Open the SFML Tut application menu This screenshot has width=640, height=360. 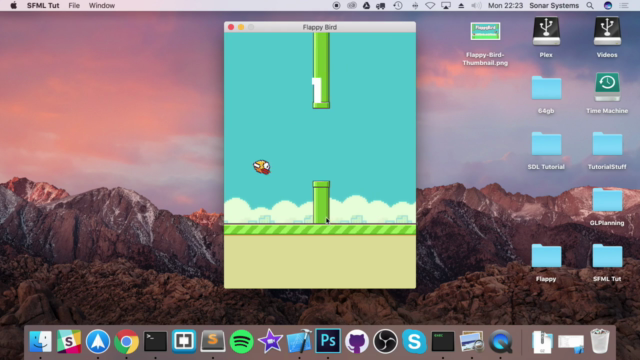43,5
